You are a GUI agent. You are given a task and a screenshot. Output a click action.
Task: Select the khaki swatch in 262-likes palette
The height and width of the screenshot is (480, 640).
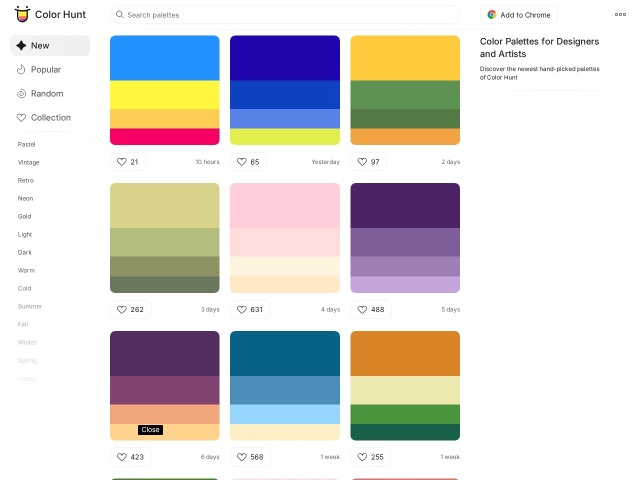[164, 206]
